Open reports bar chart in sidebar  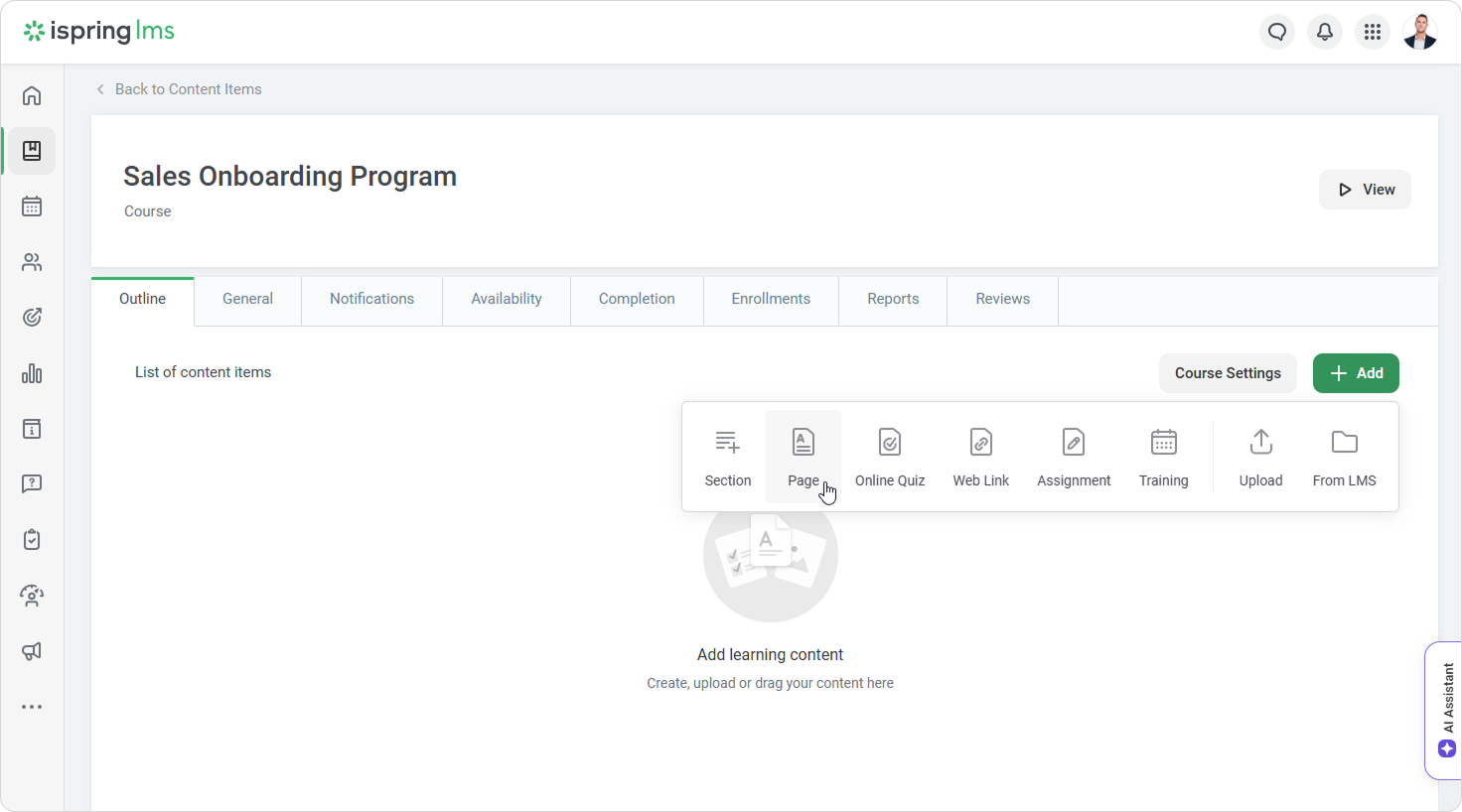click(x=32, y=373)
